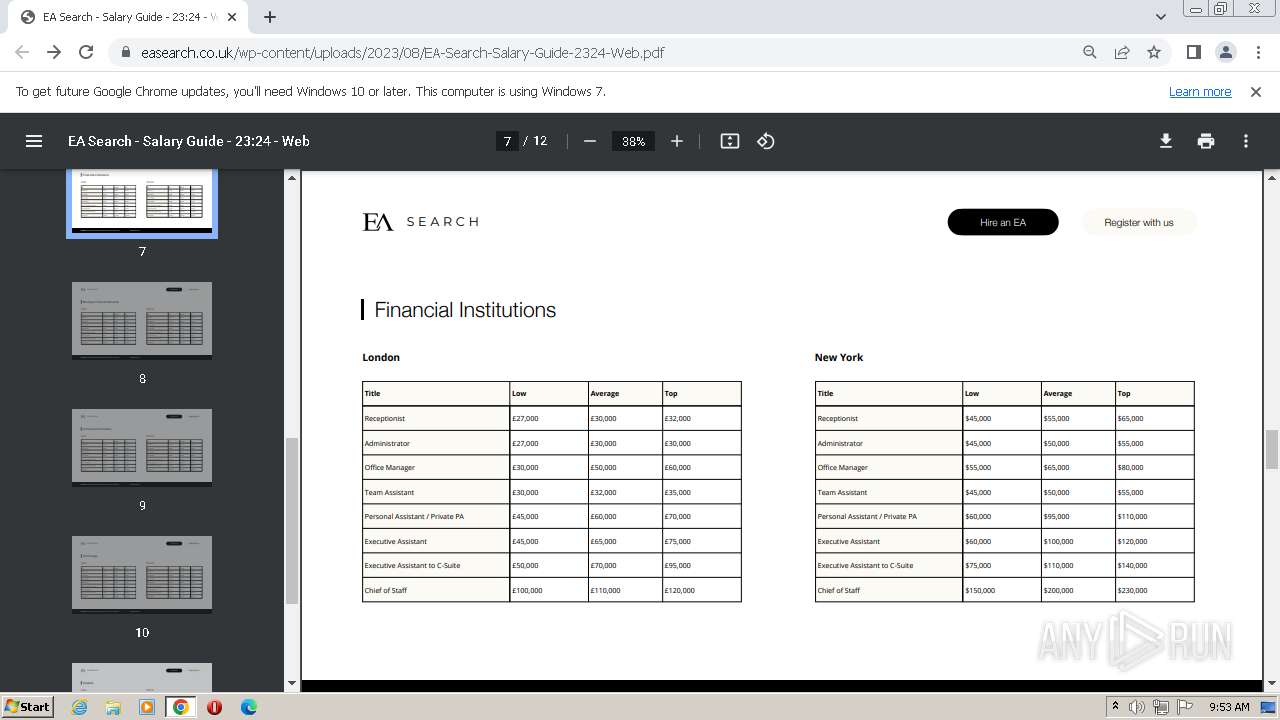Click the 9:53 AM system clock

[x=1229, y=707]
